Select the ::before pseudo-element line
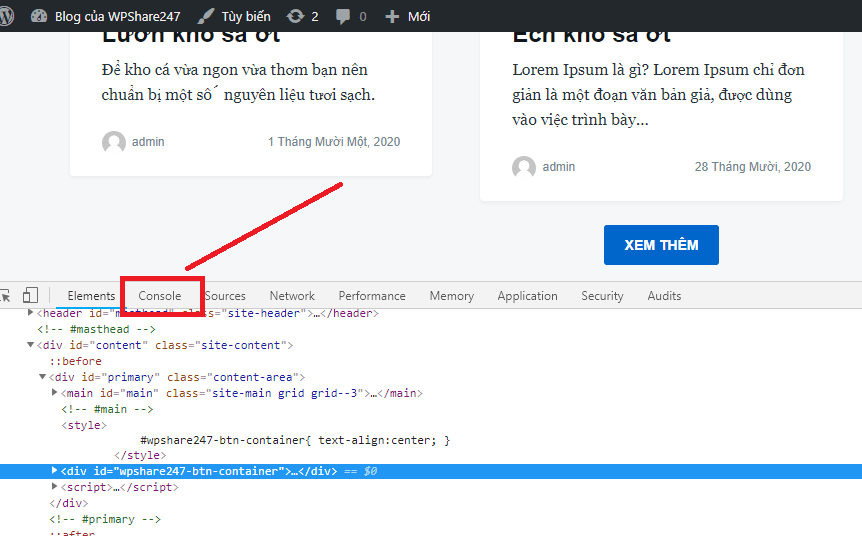This screenshot has height=536, width=862. 76,361
